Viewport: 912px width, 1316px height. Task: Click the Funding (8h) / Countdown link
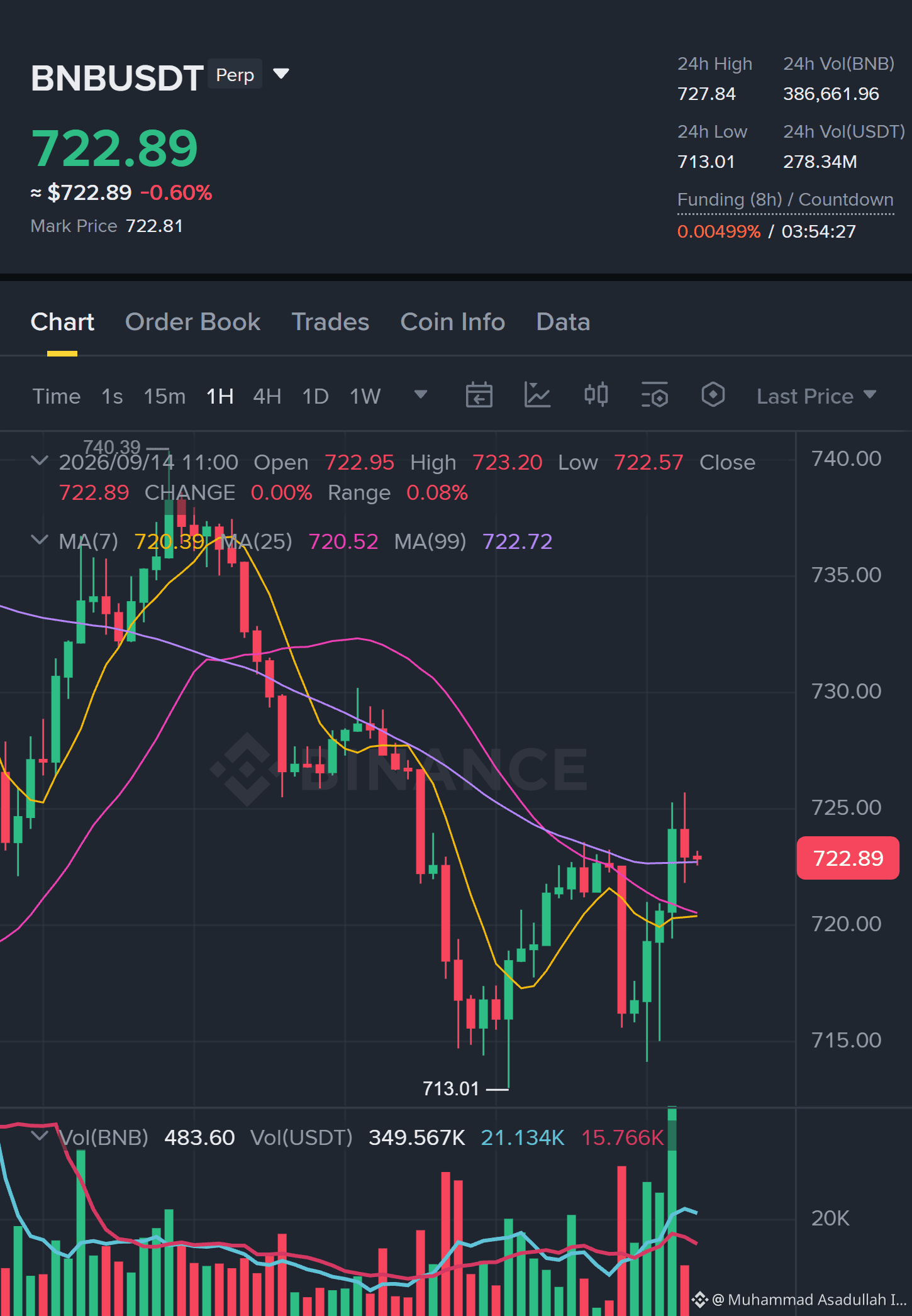tap(785, 200)
